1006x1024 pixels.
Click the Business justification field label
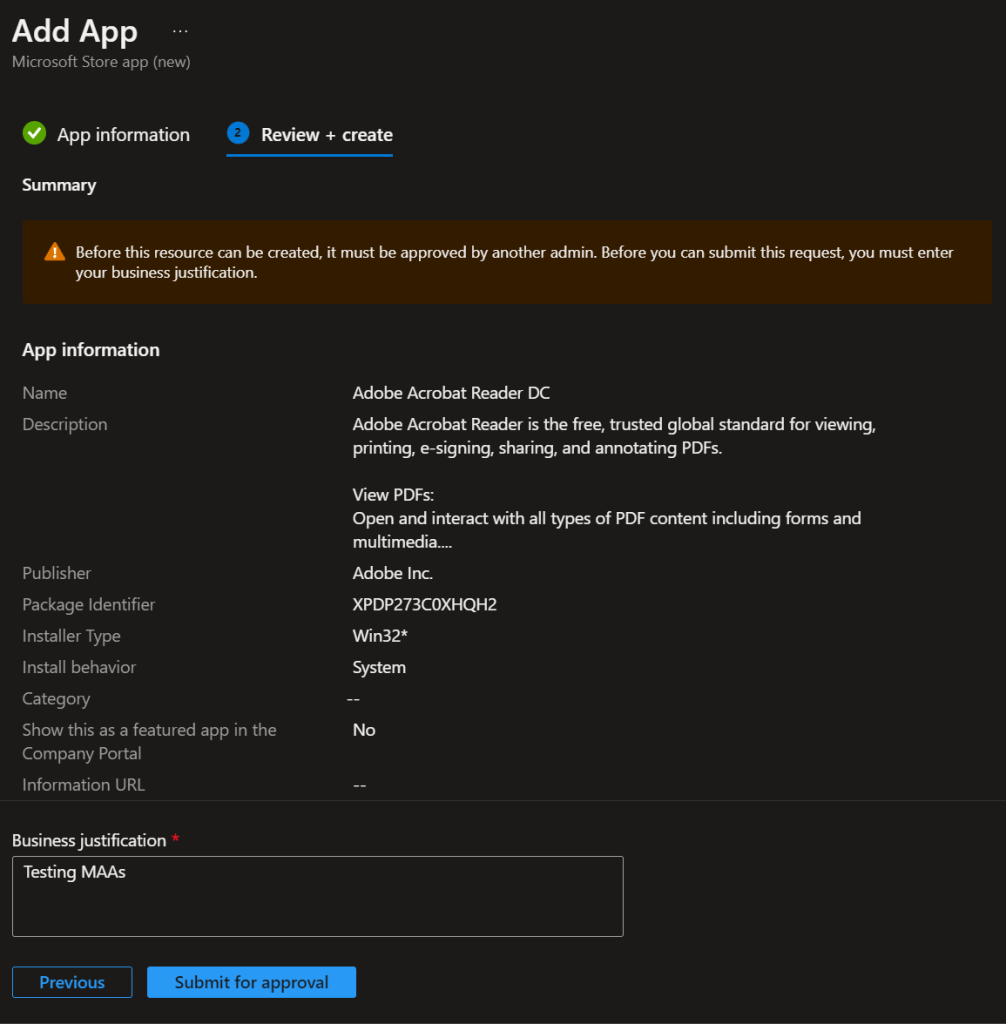tap(89, 840)
